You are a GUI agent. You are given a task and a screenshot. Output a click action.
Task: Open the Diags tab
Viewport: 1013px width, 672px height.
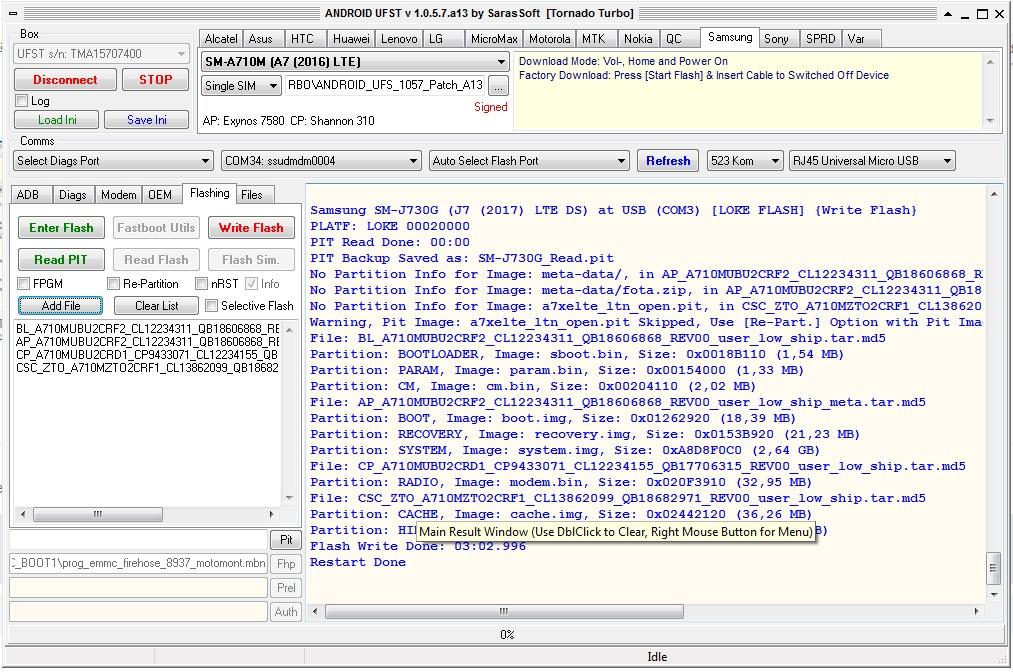tap(73, 194)
